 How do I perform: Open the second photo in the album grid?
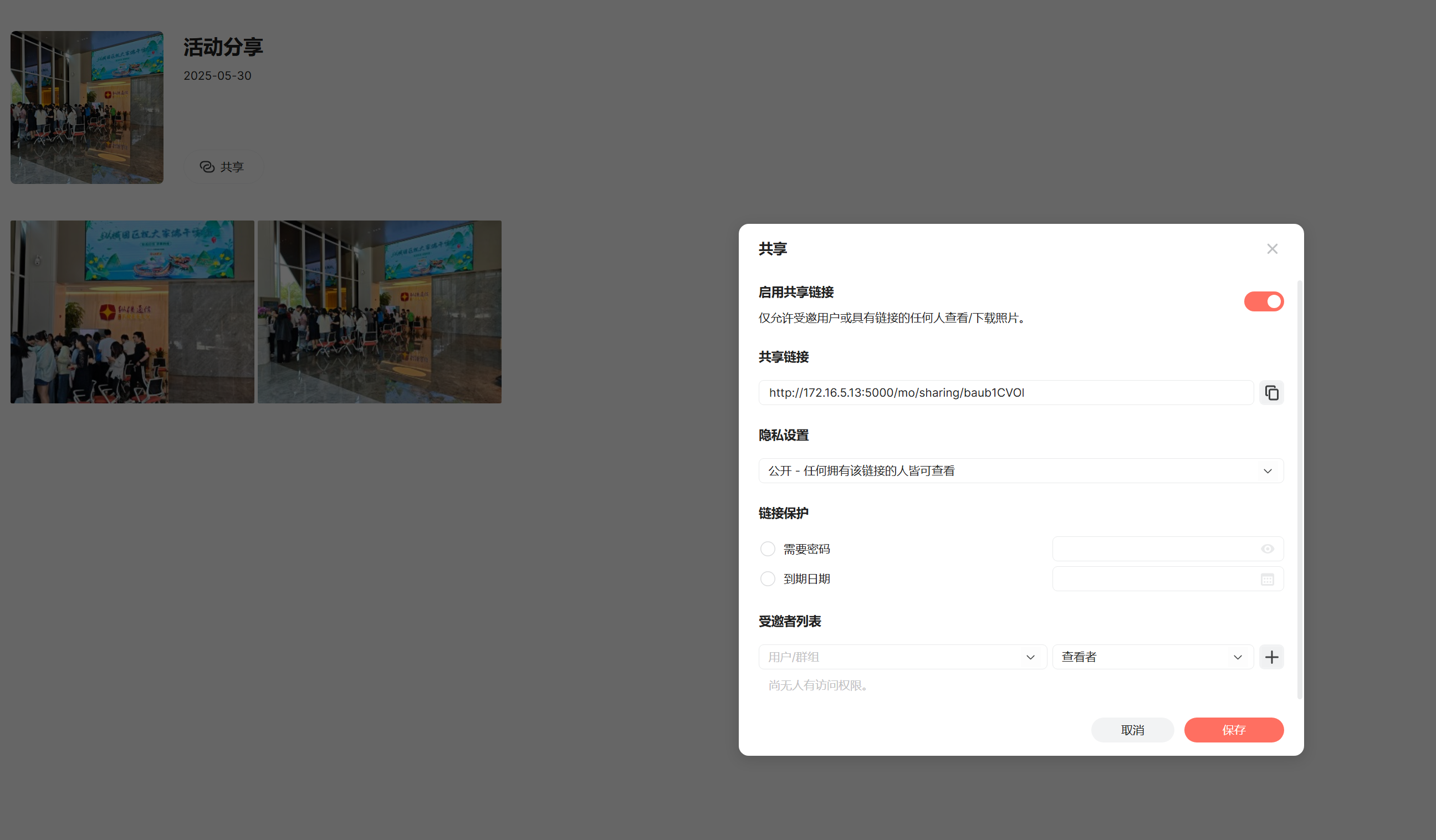[x=380, y=313]
